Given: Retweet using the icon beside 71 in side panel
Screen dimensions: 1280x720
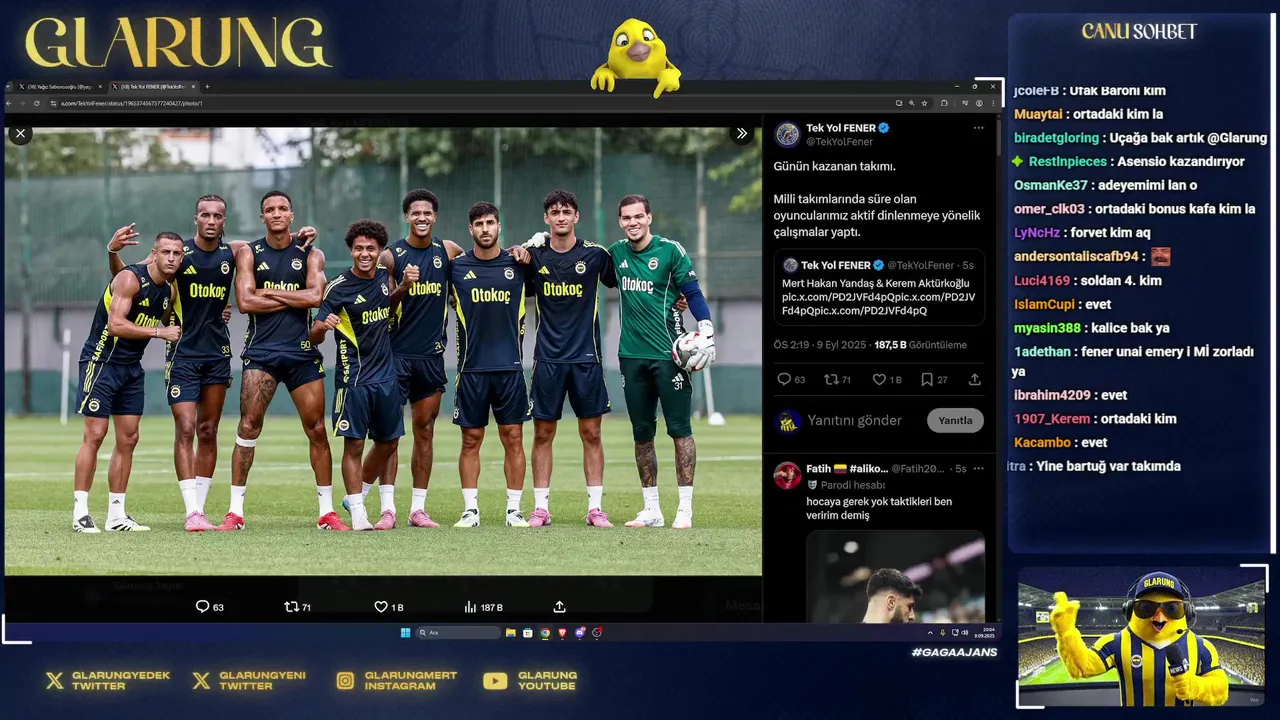Looking at the screenshot, I should tap(830, 379).
